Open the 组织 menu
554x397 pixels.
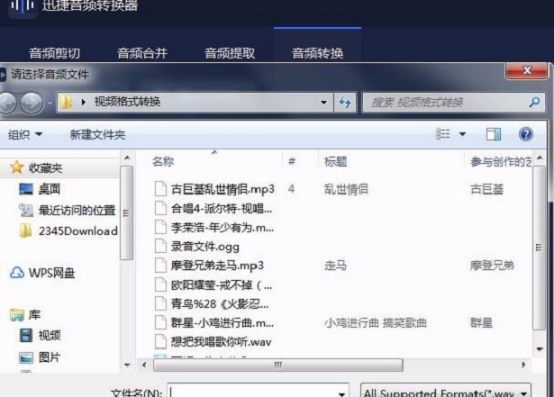point(25,135)
